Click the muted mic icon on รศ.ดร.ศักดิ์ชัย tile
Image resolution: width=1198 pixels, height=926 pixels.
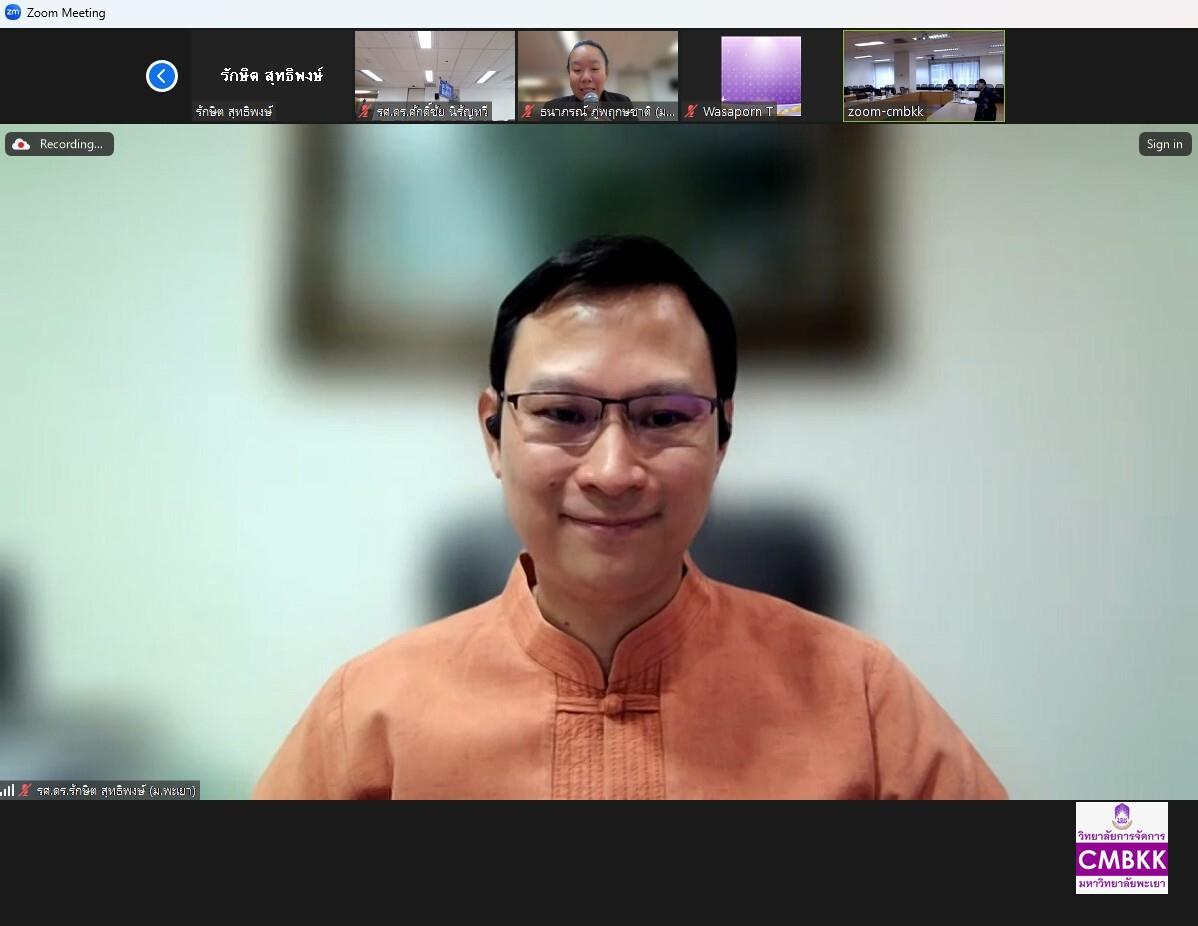[x=365, y=112]
